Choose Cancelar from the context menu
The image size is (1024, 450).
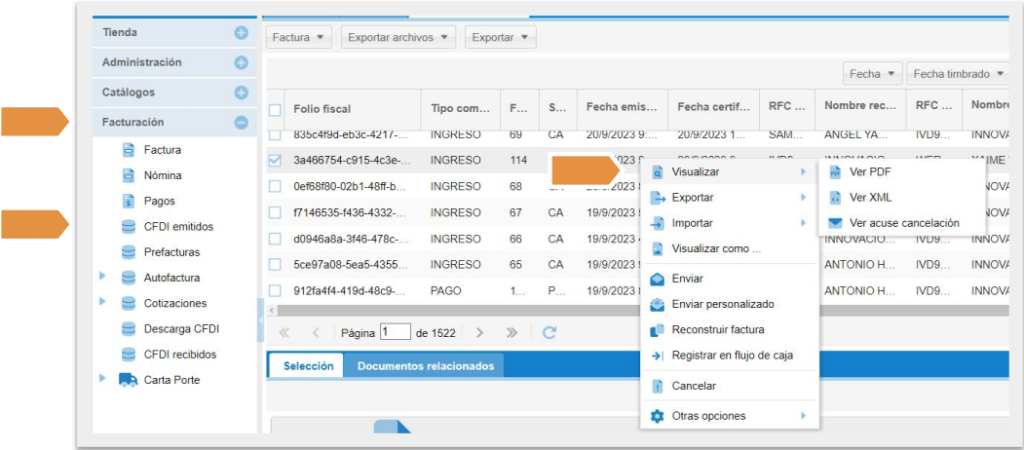pos(693,386)
